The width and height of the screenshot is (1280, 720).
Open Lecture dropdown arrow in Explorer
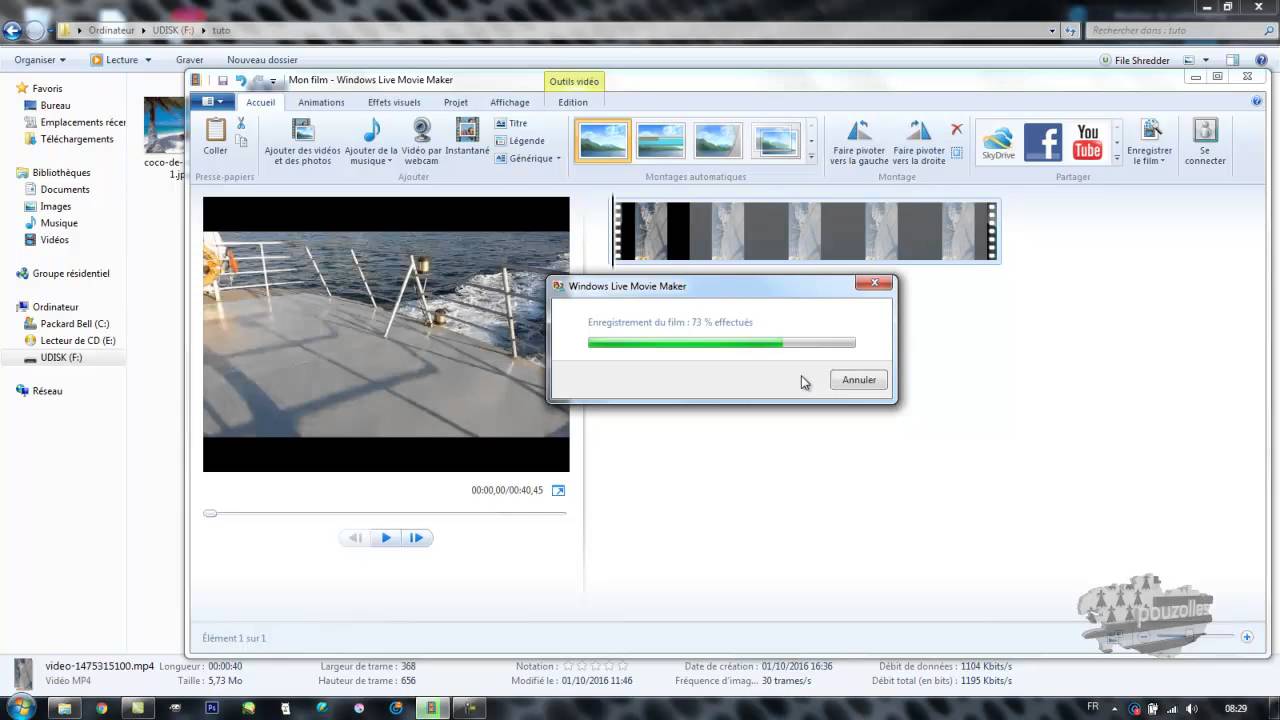click(x=148, y=60)
